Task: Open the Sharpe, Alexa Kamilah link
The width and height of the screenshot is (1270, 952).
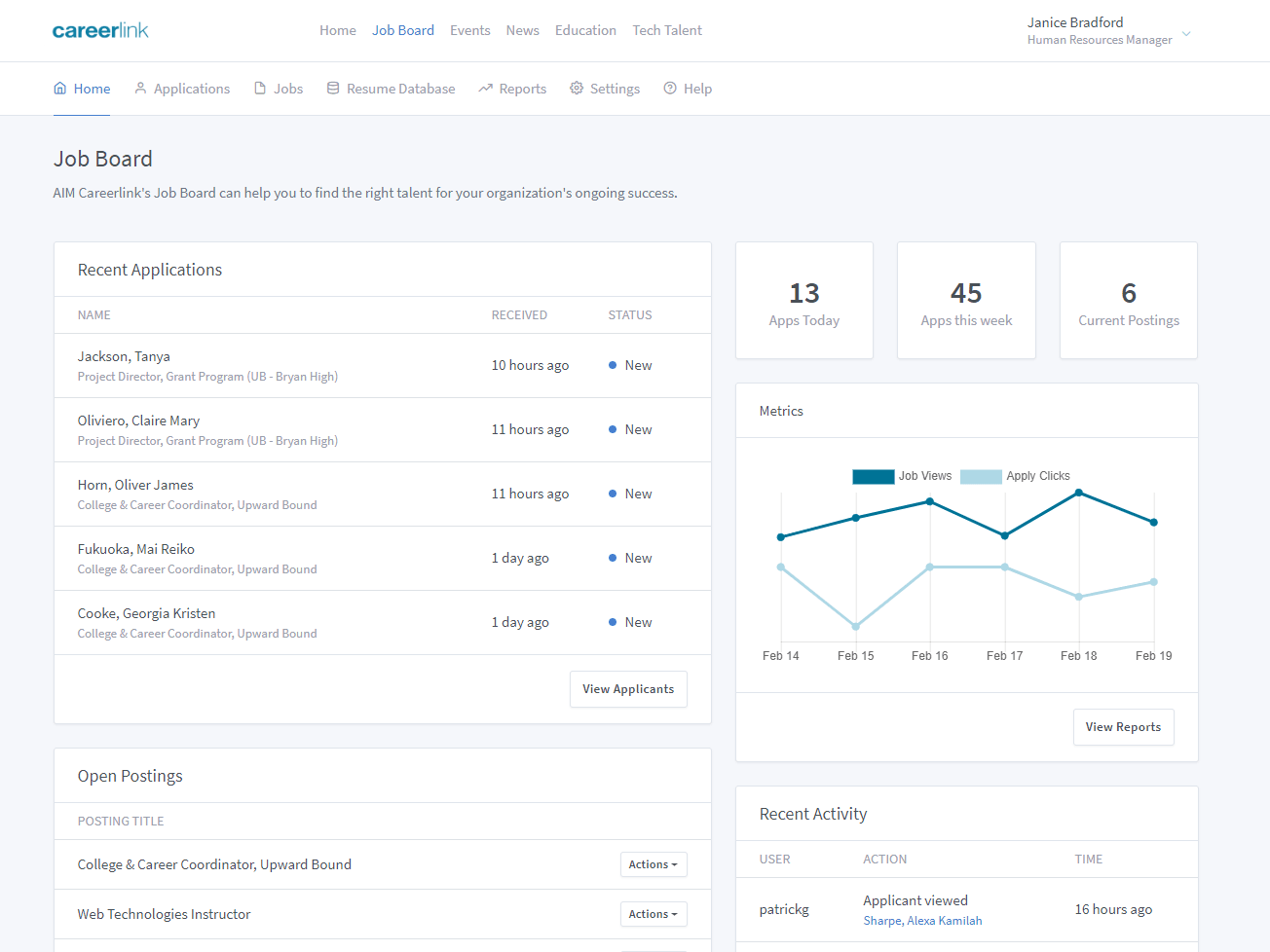Action: coord(922,921)
